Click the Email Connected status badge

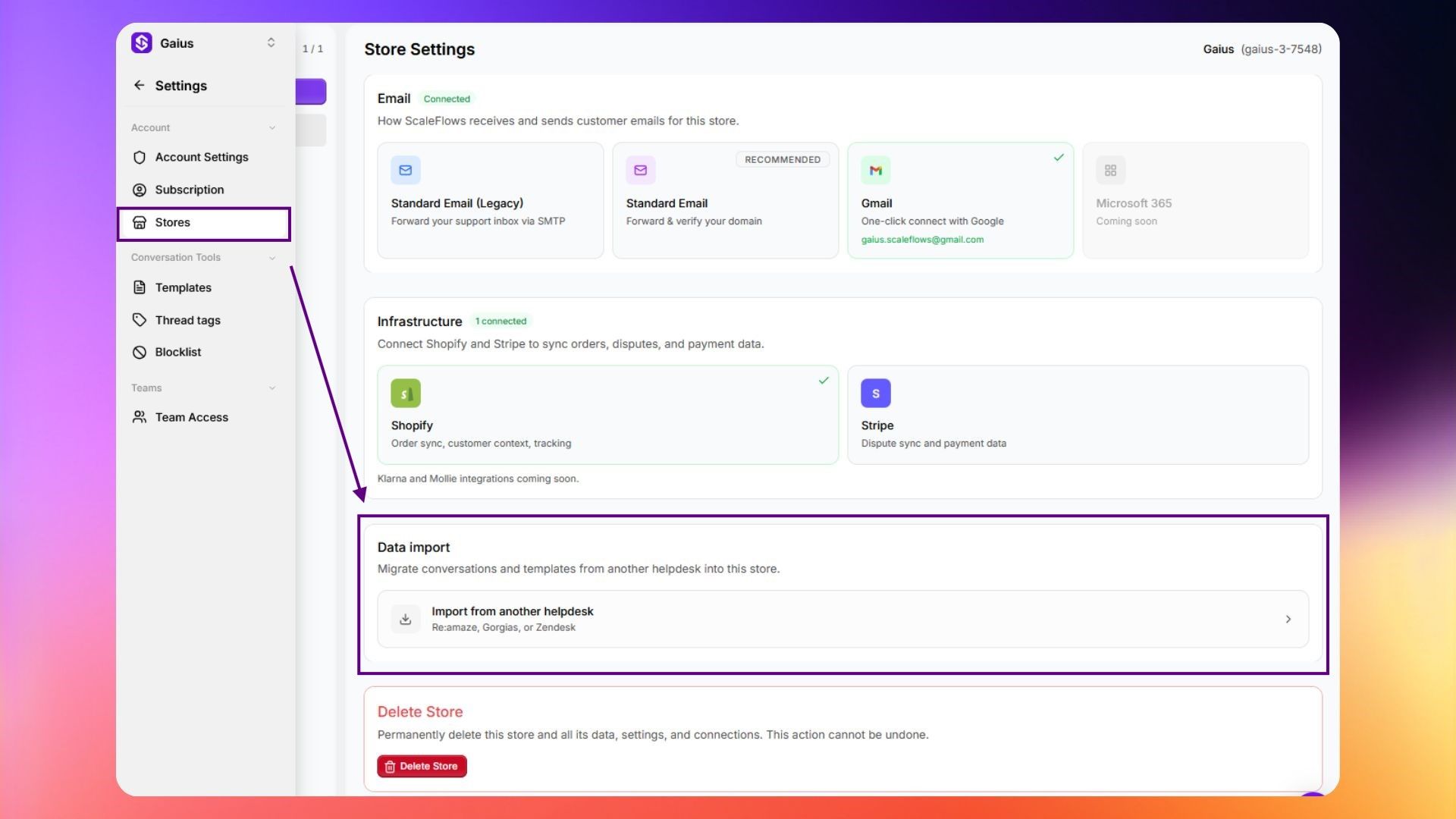447,99
